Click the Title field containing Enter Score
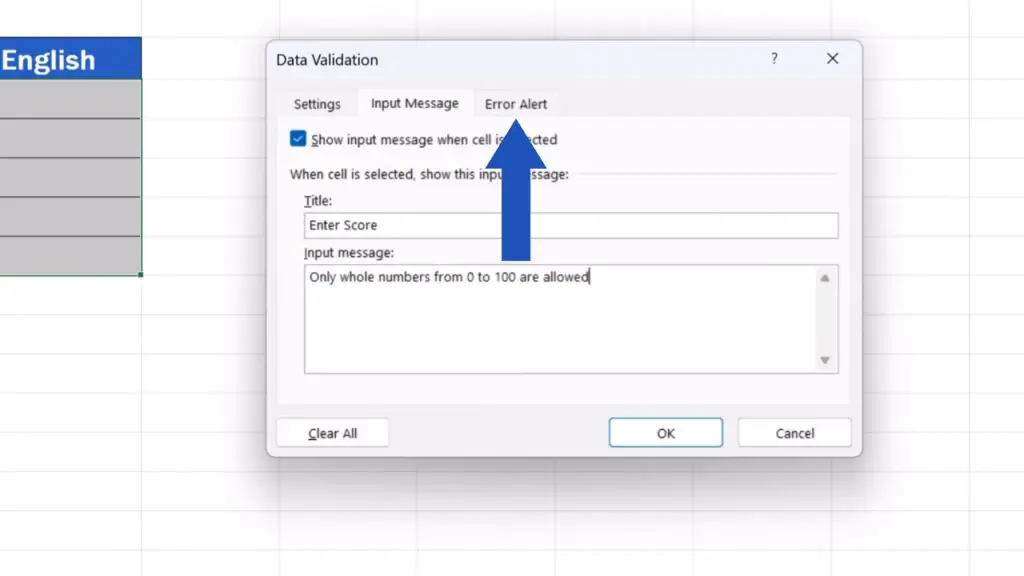This screenshot has width=1024, height=576. (x=570, y=226)
